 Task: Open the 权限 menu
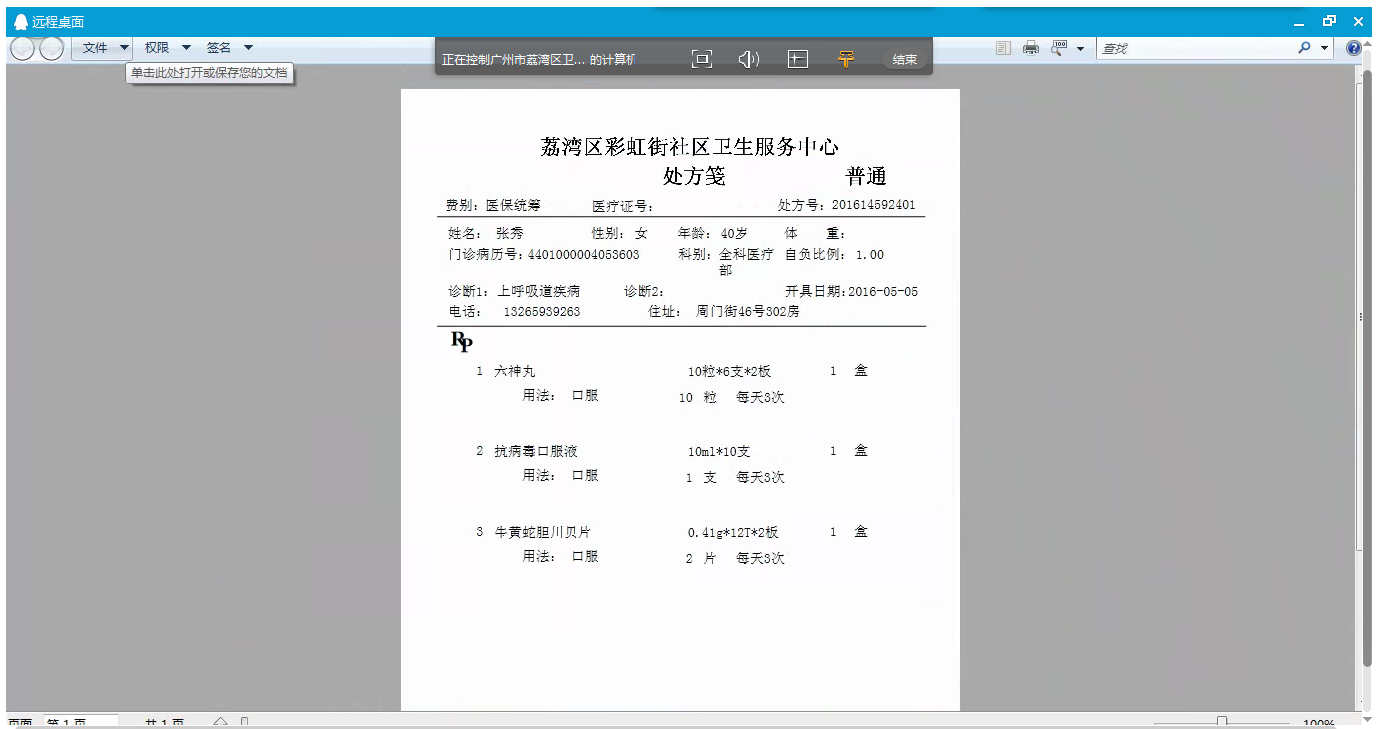[157, 48]
